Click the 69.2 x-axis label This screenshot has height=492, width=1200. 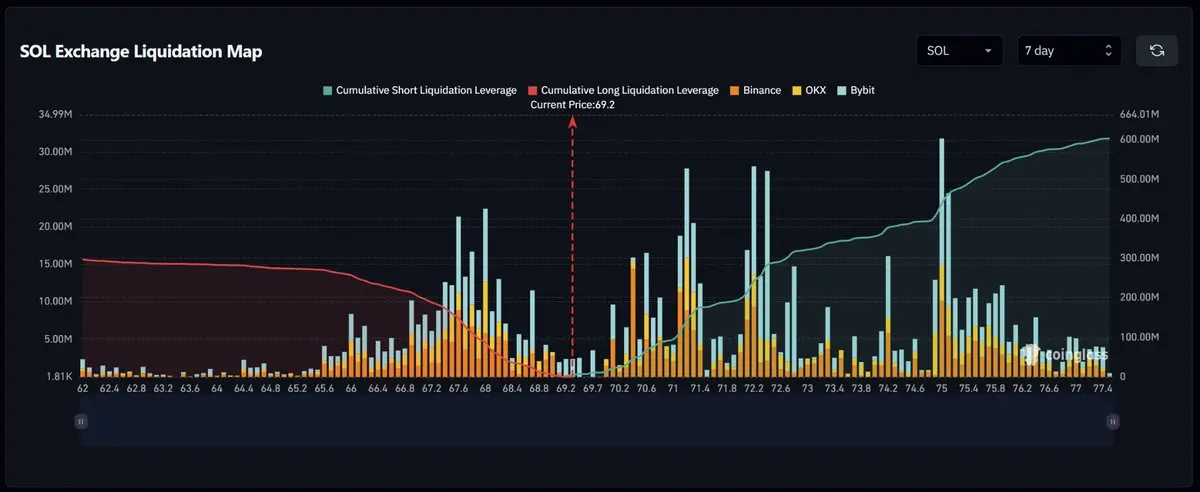(566, 388)
